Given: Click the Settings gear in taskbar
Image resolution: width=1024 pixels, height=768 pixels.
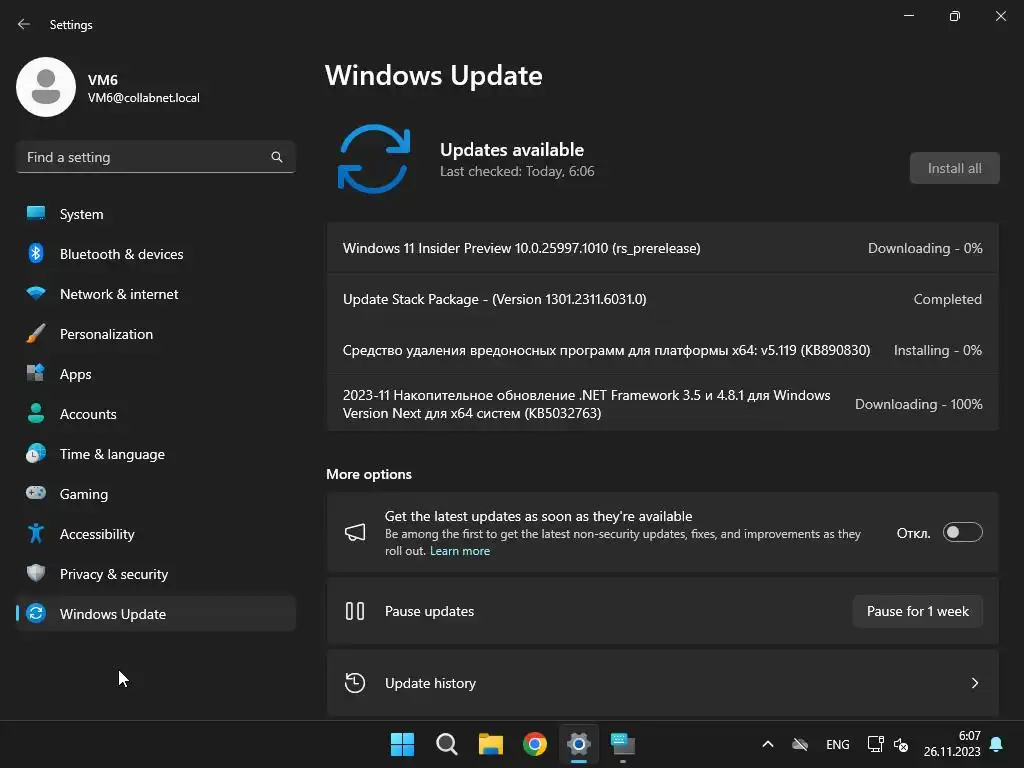Looking at the screenshot, I should pos(579,744).
